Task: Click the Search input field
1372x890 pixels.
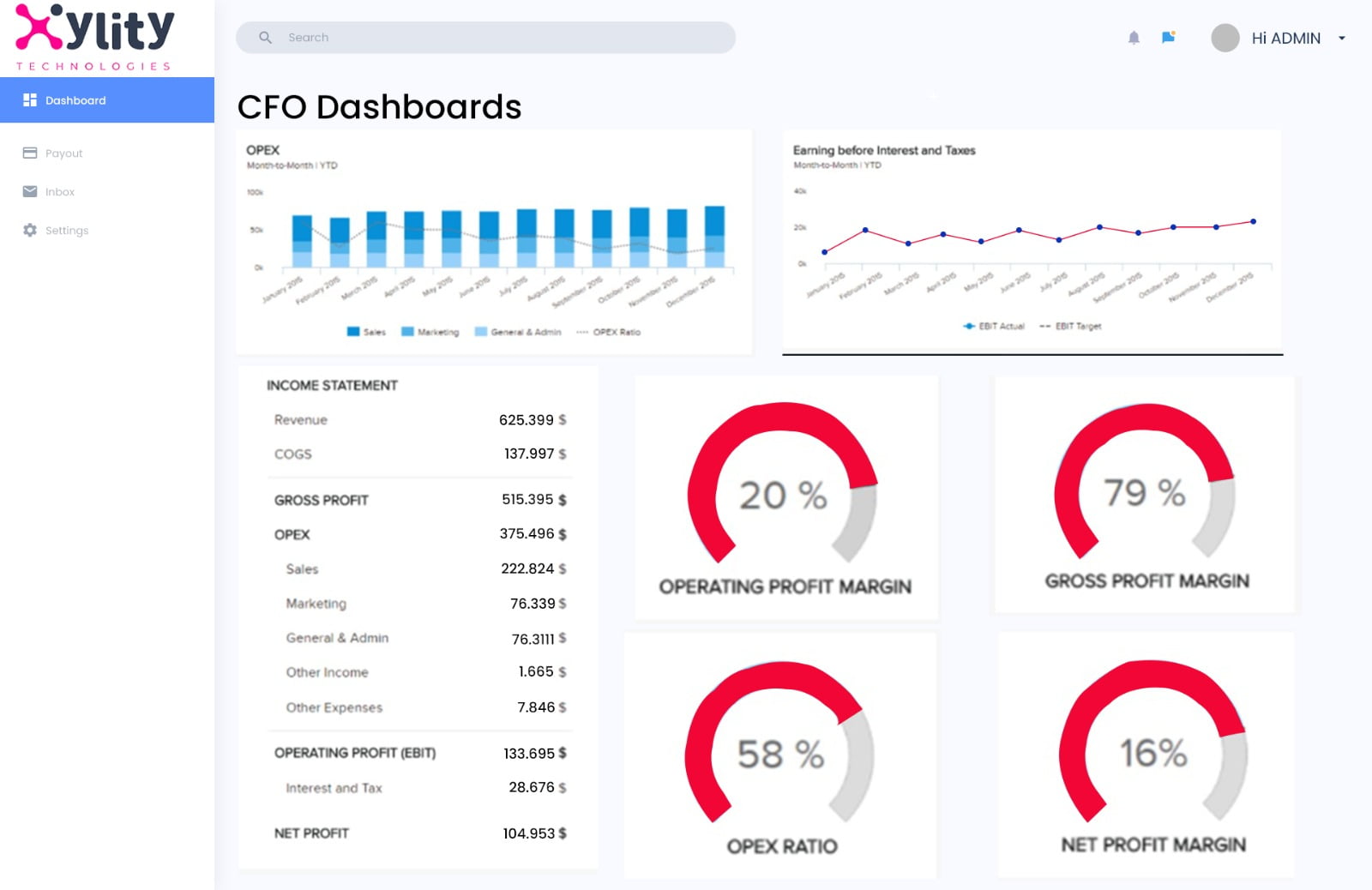Action: tap(485, 38)
